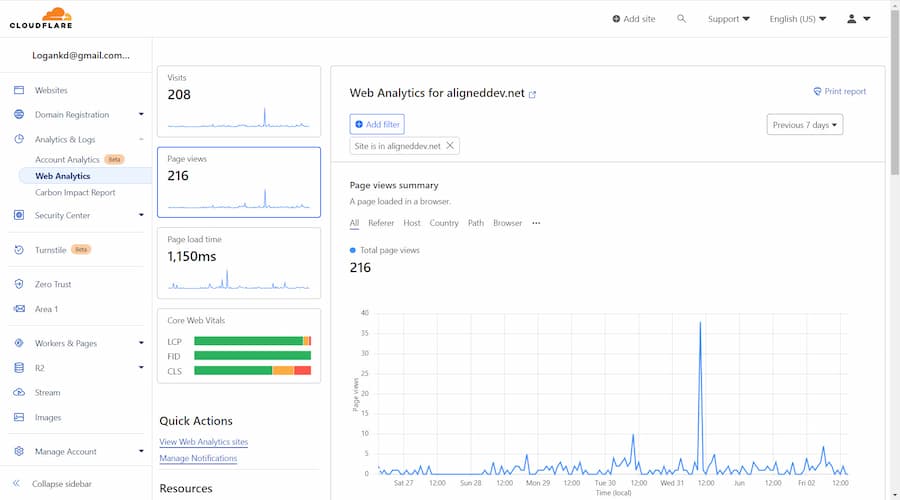Click the Stream cloud icon in sidebar
The width and height of the screenshot is (900, 500).
tap(18, 393)
